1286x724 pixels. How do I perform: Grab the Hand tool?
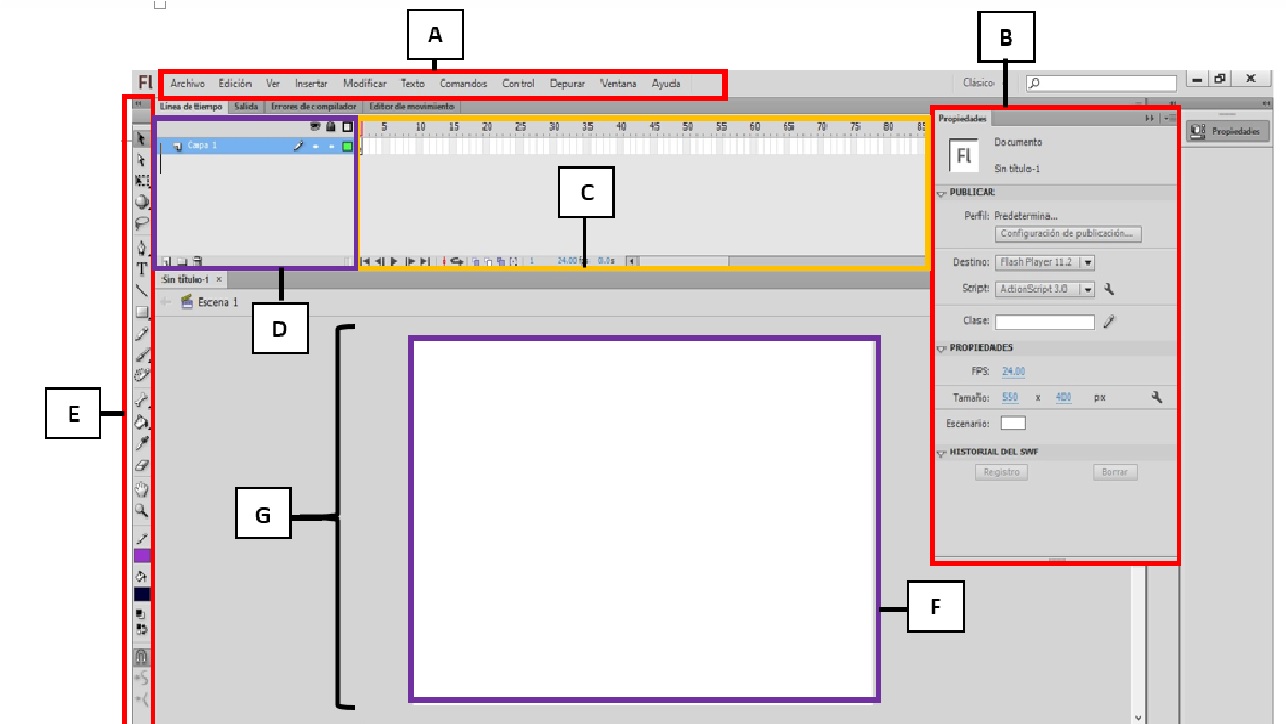(141, 488)
